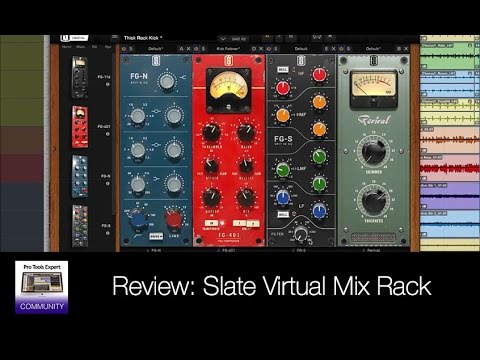Collapse the library panel with the side arrow

tap(55, 149)
